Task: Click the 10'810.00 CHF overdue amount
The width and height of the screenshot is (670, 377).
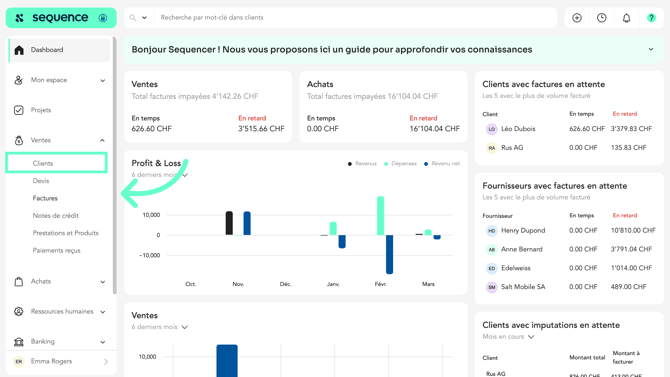Action: (633, 231)
